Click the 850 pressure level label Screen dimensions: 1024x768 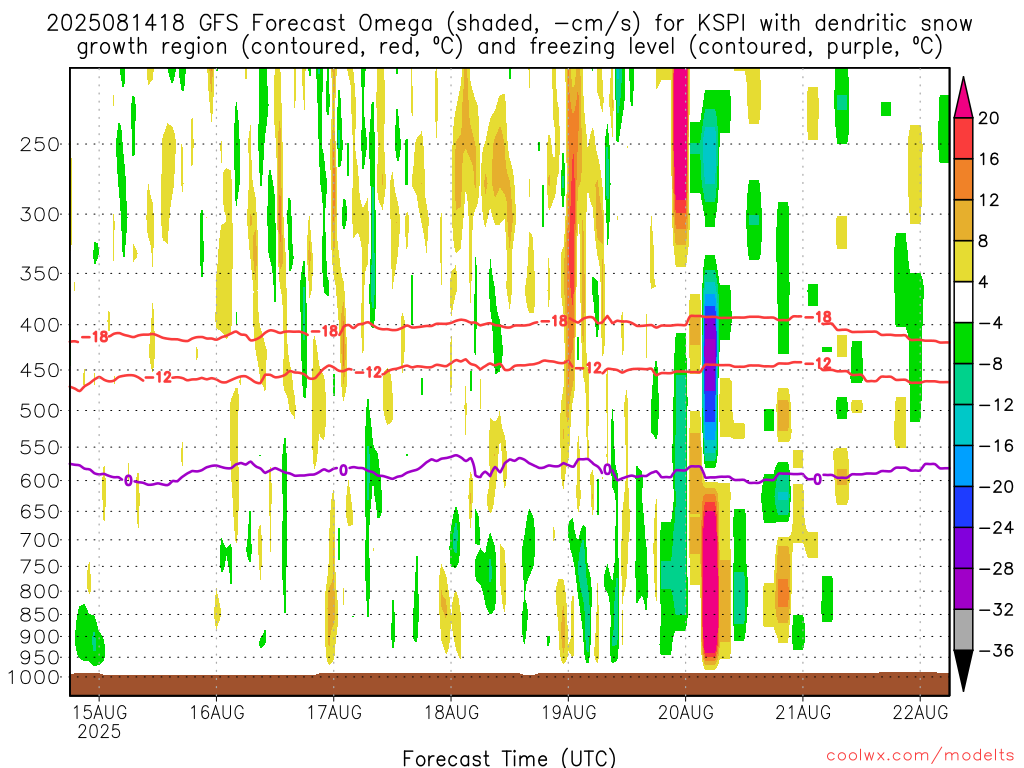(x=40, y=615)
